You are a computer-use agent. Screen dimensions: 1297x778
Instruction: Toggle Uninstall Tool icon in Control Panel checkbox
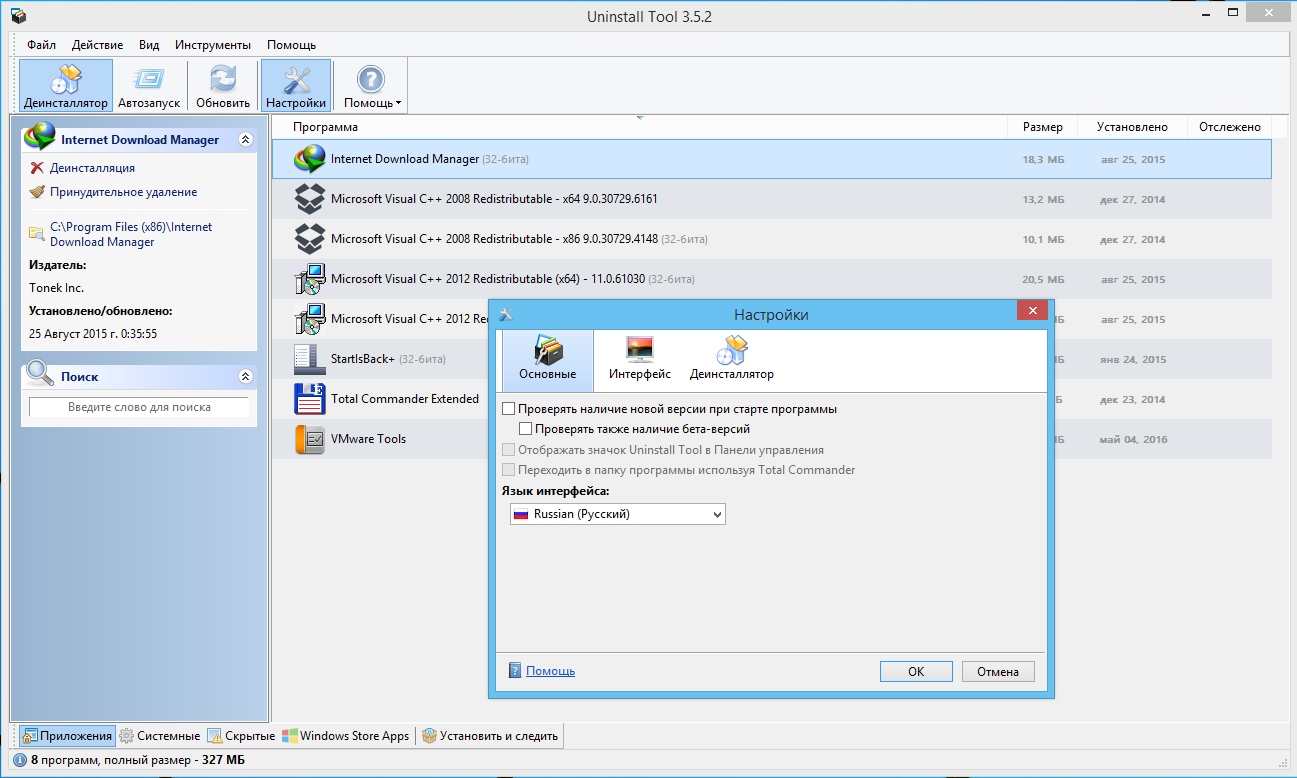[x=509, y=450]
